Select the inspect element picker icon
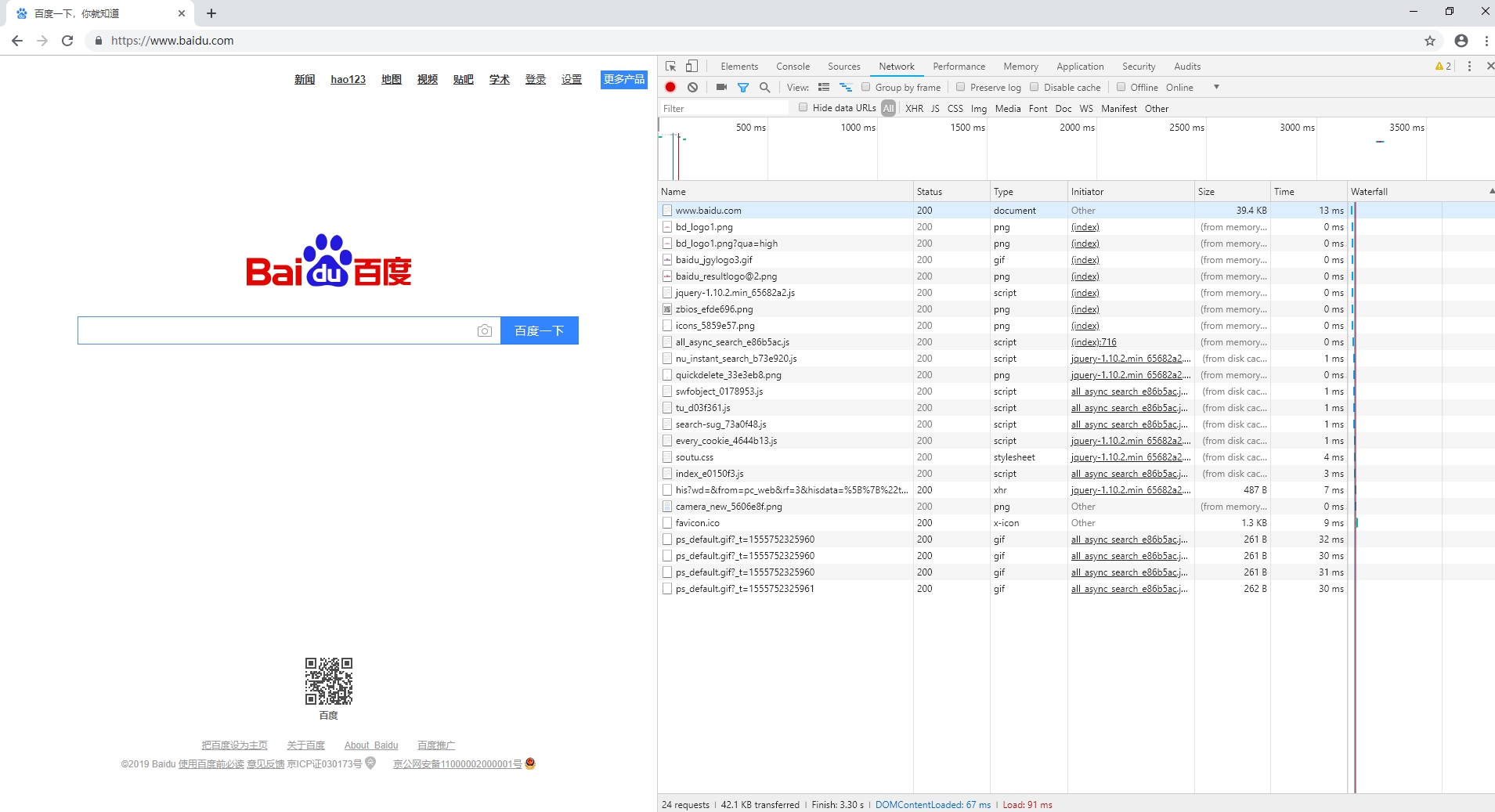The image size is (1495, 812). click(x=670, y=67)
